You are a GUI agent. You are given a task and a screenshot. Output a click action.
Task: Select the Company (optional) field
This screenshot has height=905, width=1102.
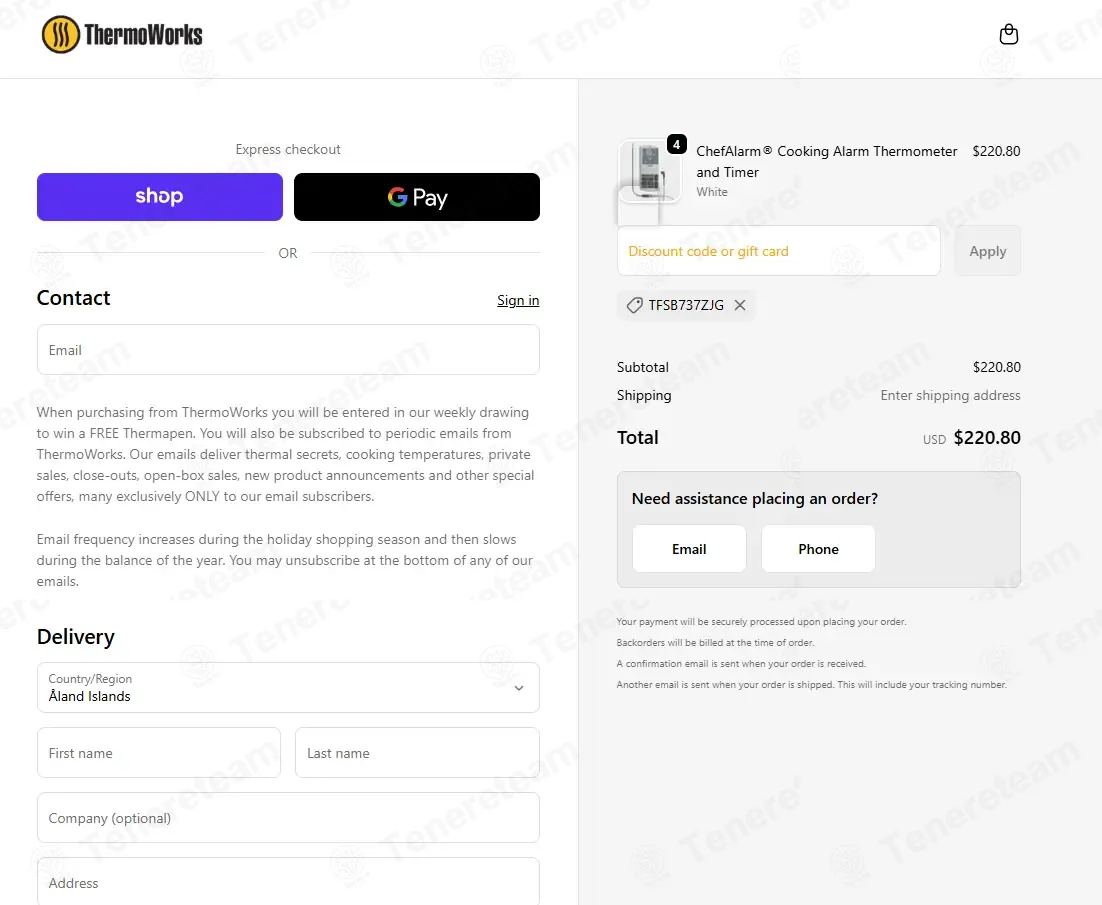click(288, 818)
